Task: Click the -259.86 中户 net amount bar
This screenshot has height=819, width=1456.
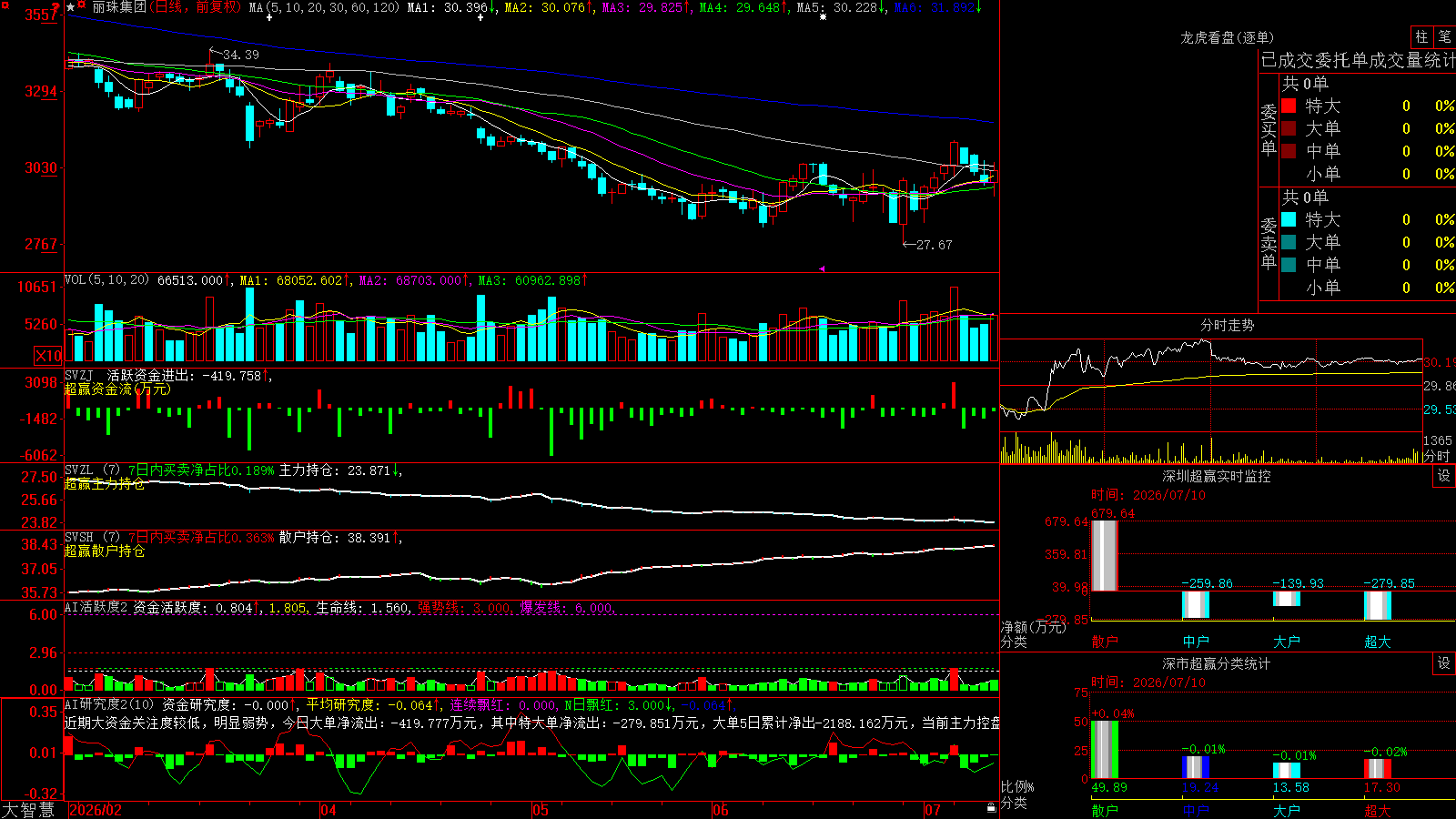Action: 1196,604
